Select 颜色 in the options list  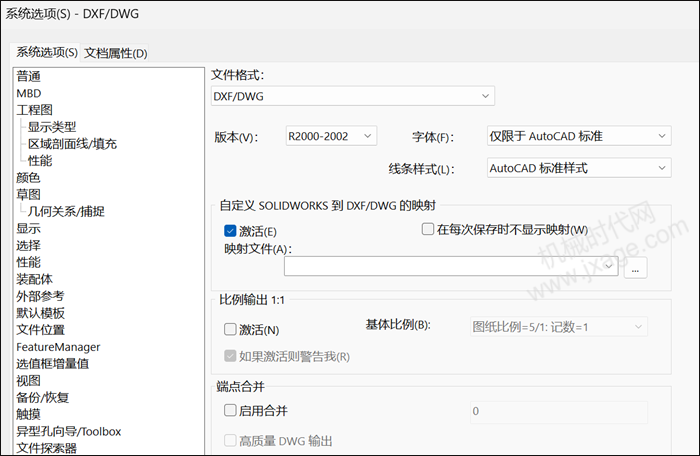pos(28,178)
